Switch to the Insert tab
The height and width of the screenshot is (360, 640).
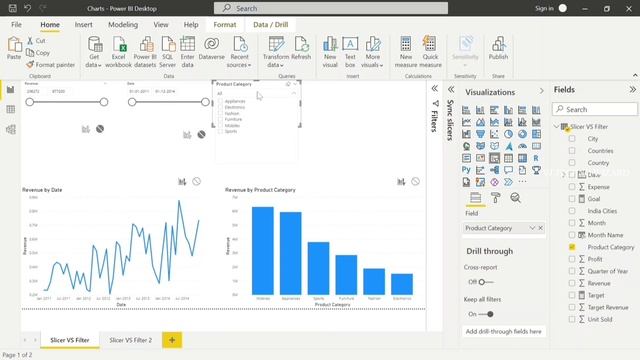pyautogui.click(x=83, y=24)
